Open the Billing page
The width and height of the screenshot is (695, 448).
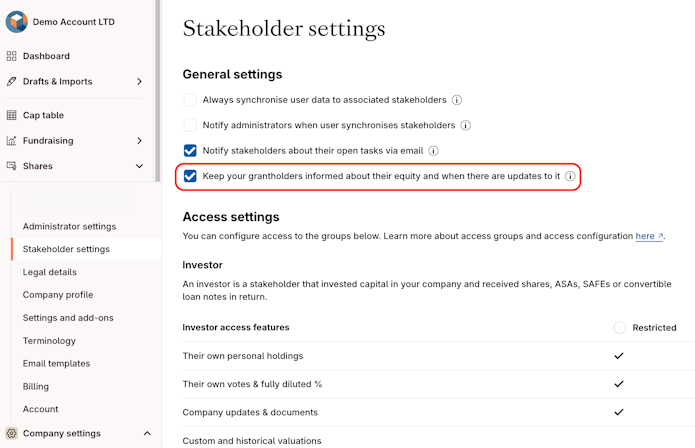pyautogui.click(x=36, y=386)
